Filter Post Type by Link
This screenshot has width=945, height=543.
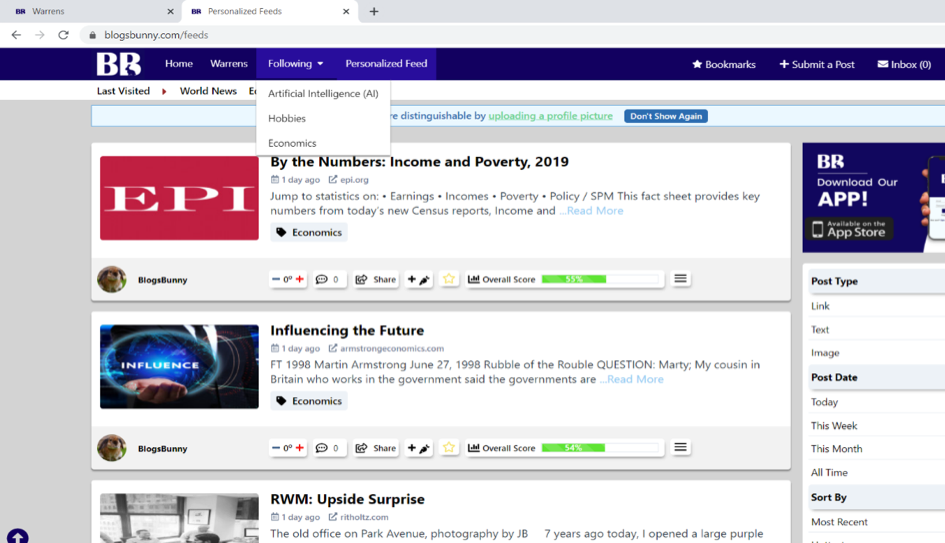pyautogui.click(x=820, y=306)
